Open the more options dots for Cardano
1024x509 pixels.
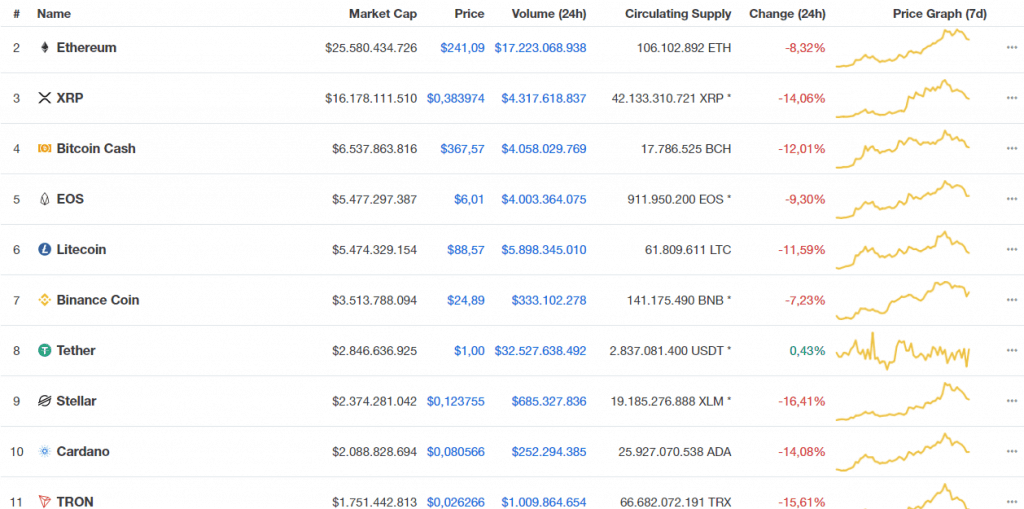[1012, 452]
